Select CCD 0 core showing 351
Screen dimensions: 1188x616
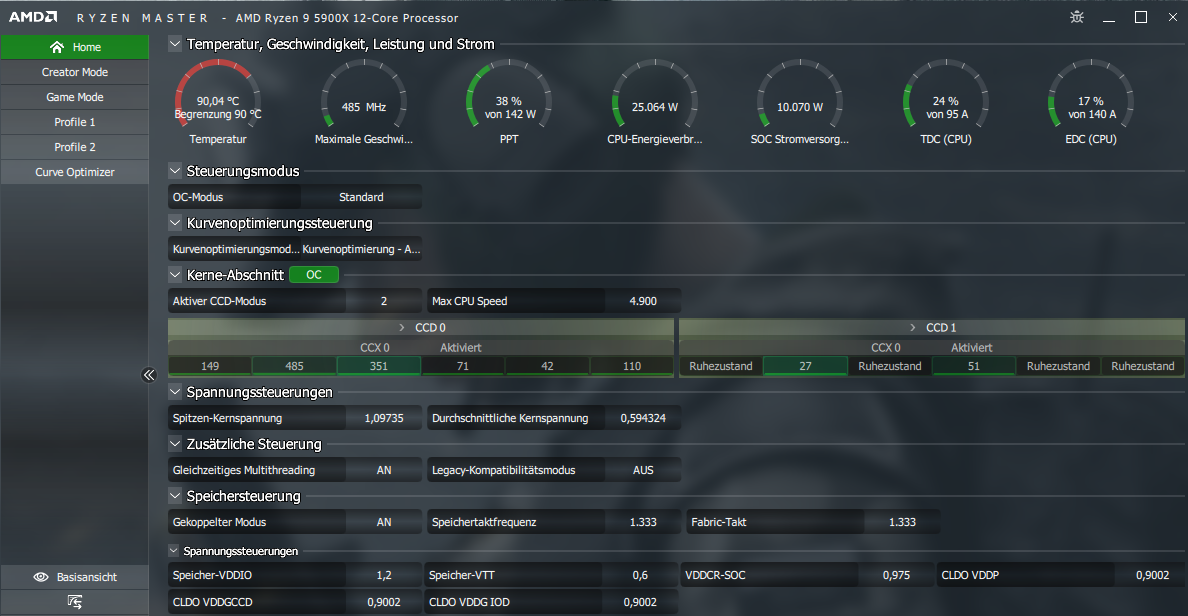point(379,366)
